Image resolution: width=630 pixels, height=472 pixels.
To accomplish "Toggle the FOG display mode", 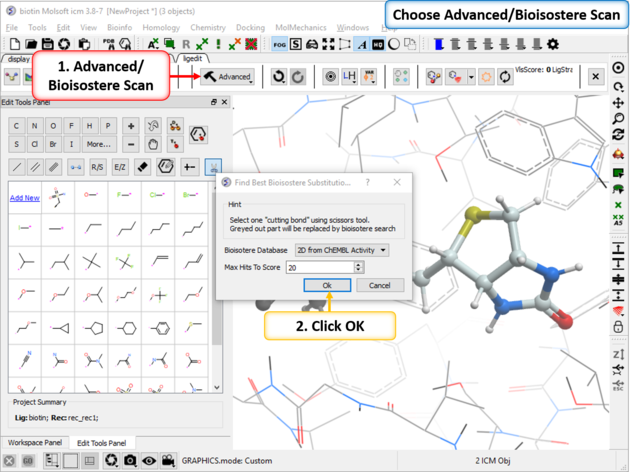I will (279, 45).
